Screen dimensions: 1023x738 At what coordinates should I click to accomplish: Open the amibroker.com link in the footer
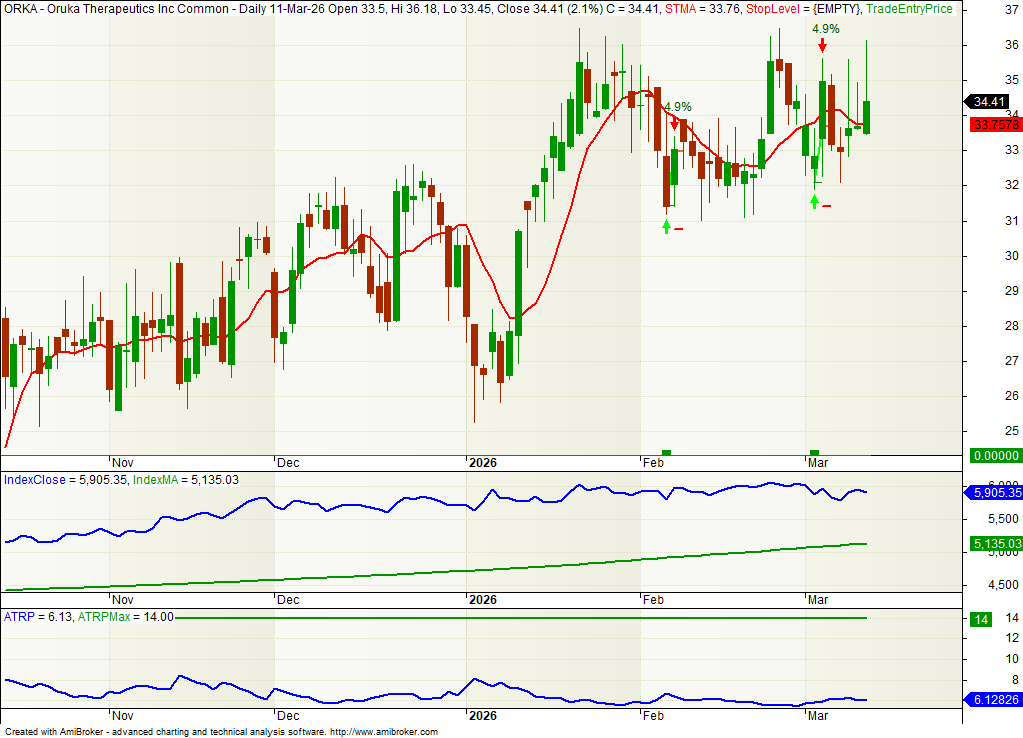pyautogui.click(x=383, y=732)
